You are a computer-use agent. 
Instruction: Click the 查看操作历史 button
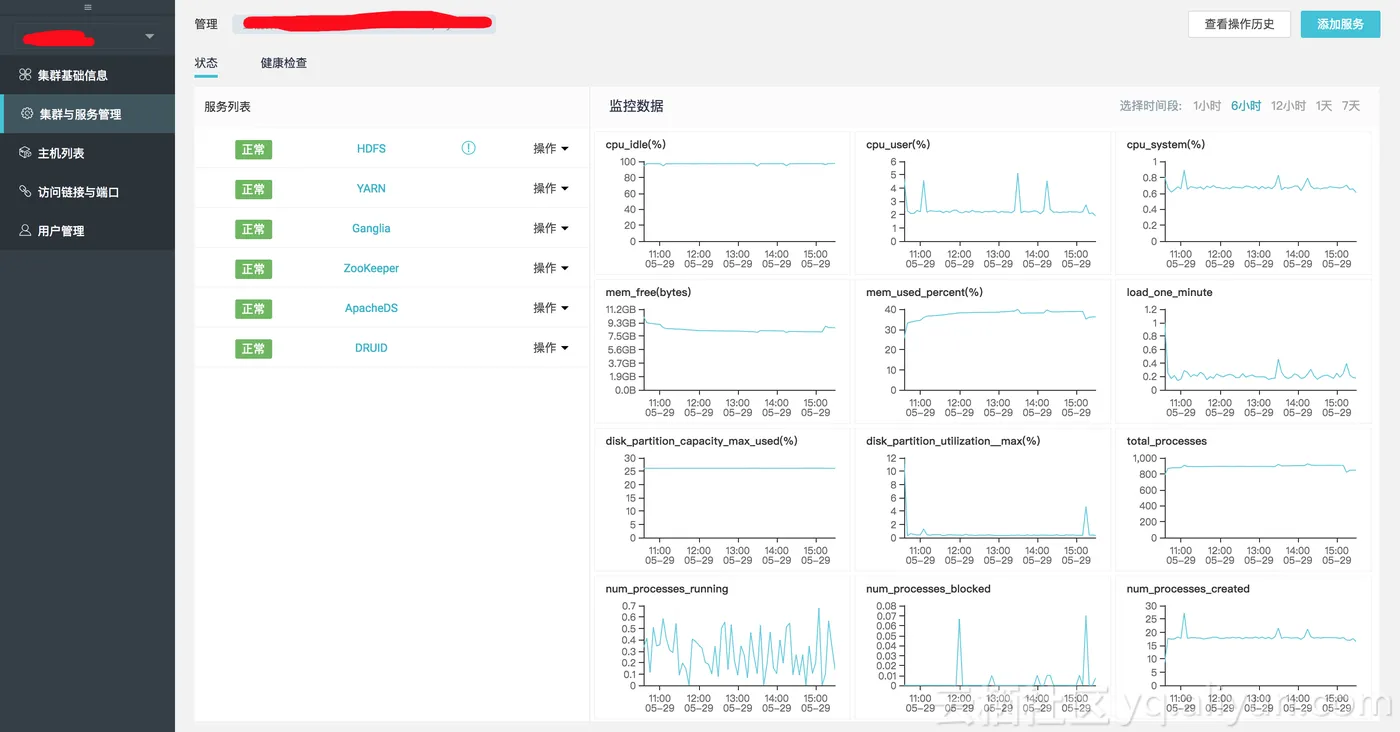[x=1239, y=24]
